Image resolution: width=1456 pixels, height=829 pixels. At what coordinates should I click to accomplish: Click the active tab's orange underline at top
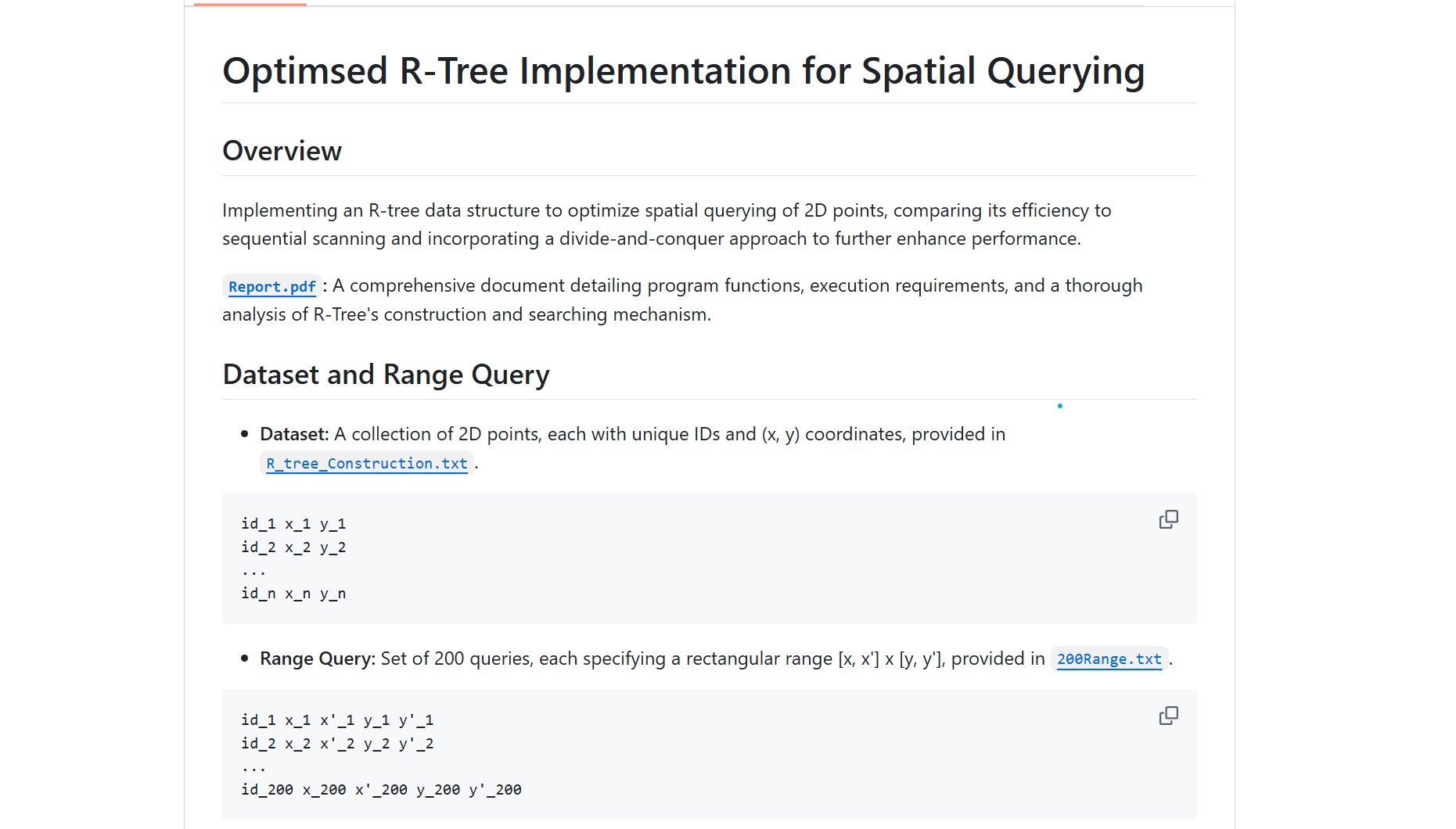[x=250, y=4]
